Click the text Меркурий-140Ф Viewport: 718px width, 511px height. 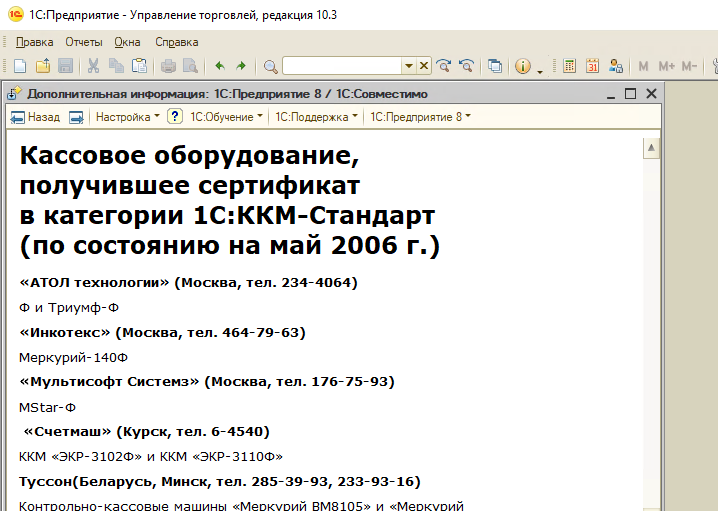coord(73,358)
